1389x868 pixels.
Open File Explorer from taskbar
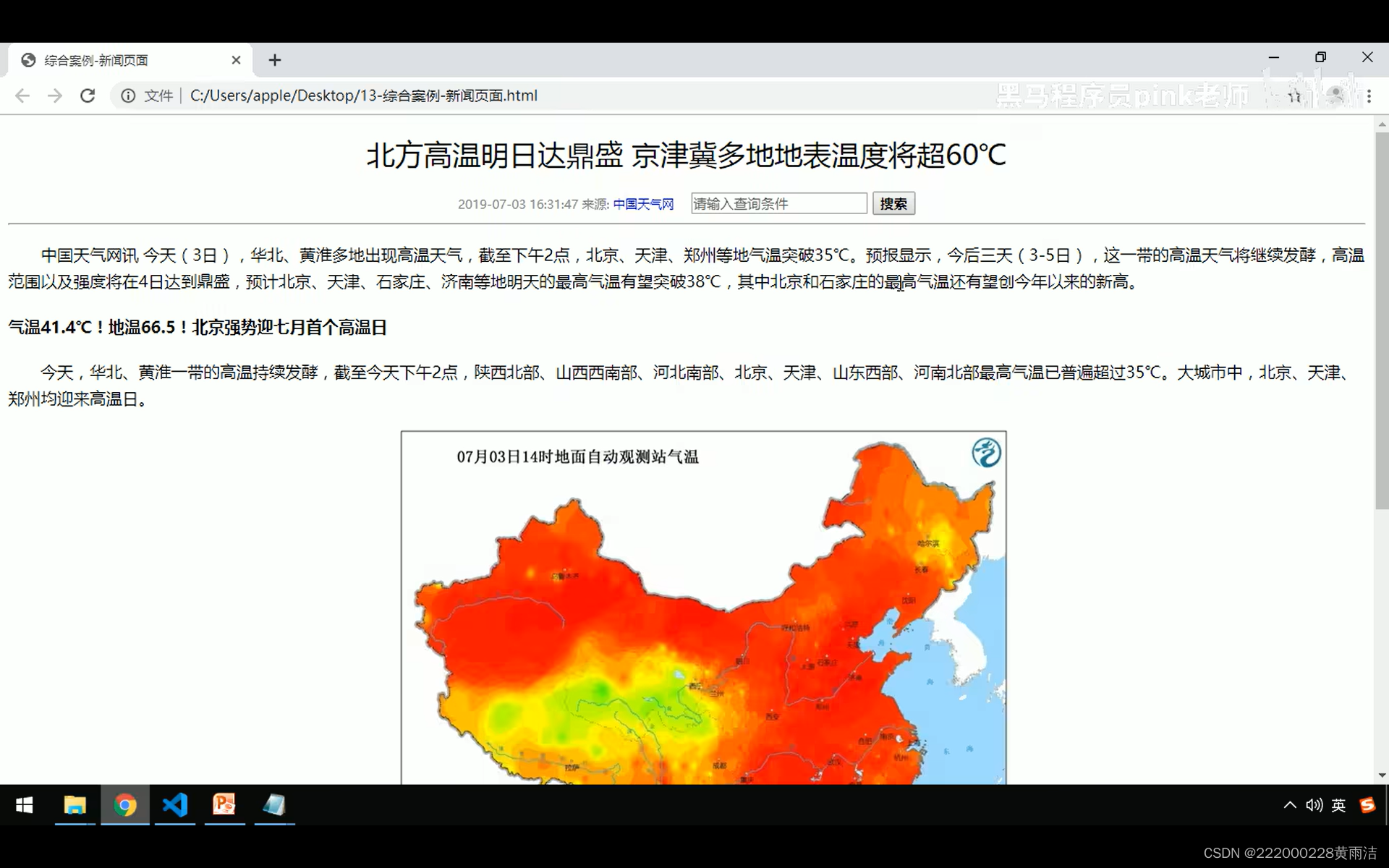coord(75,804)
